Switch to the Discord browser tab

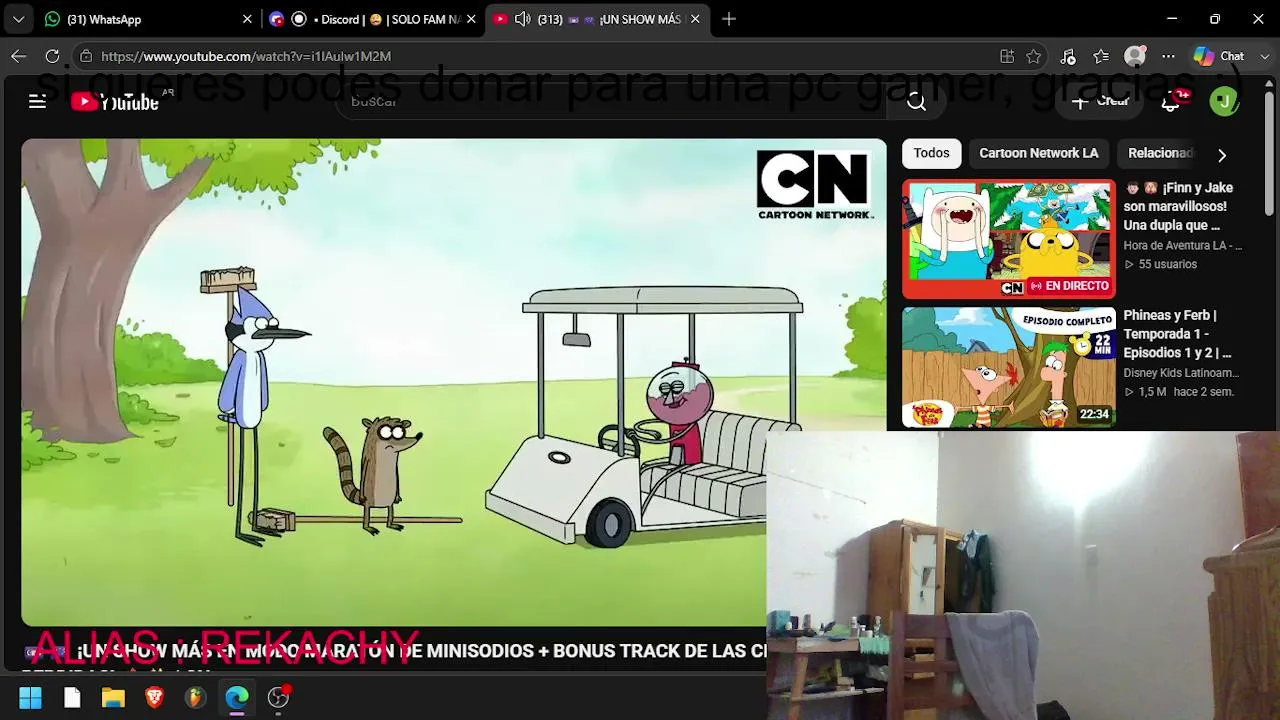374,19
